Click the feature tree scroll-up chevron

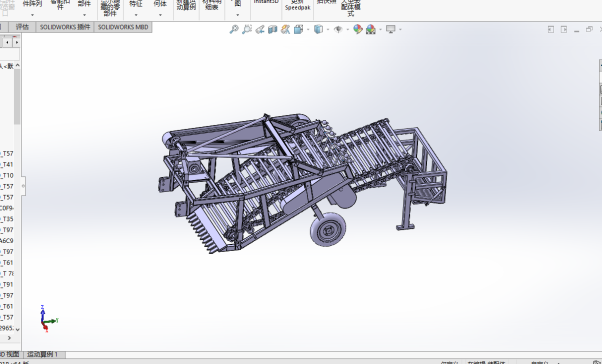(17, 66)
